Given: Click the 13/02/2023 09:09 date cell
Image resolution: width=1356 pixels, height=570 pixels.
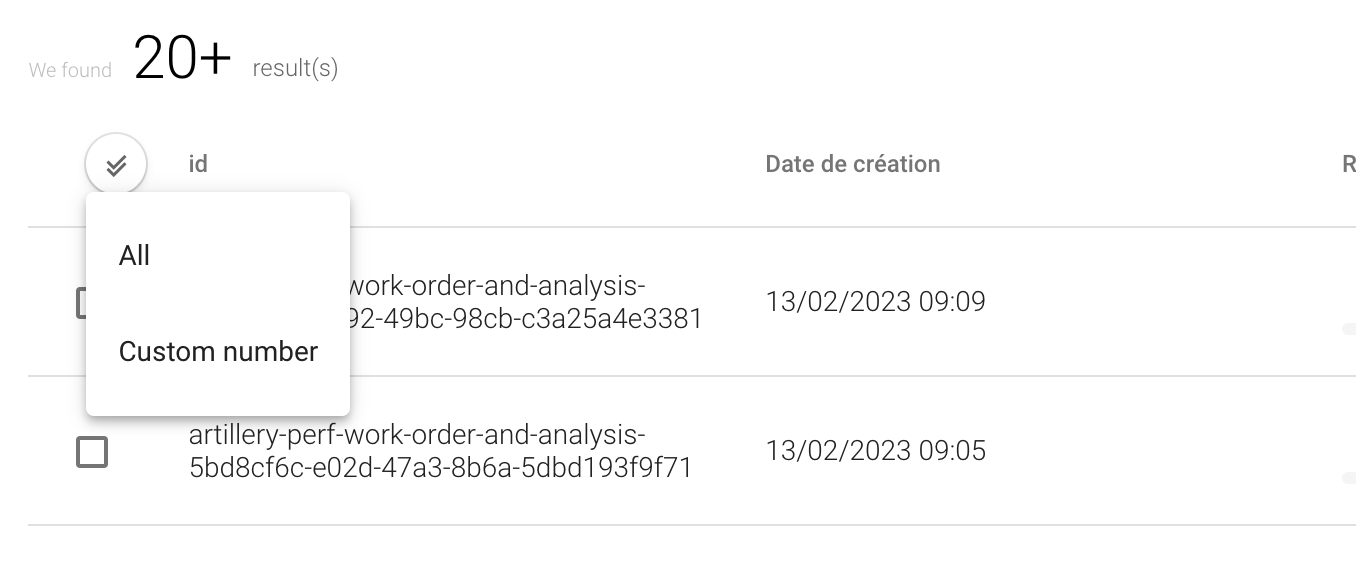Looking at the screenshot, I should point(875,301).
